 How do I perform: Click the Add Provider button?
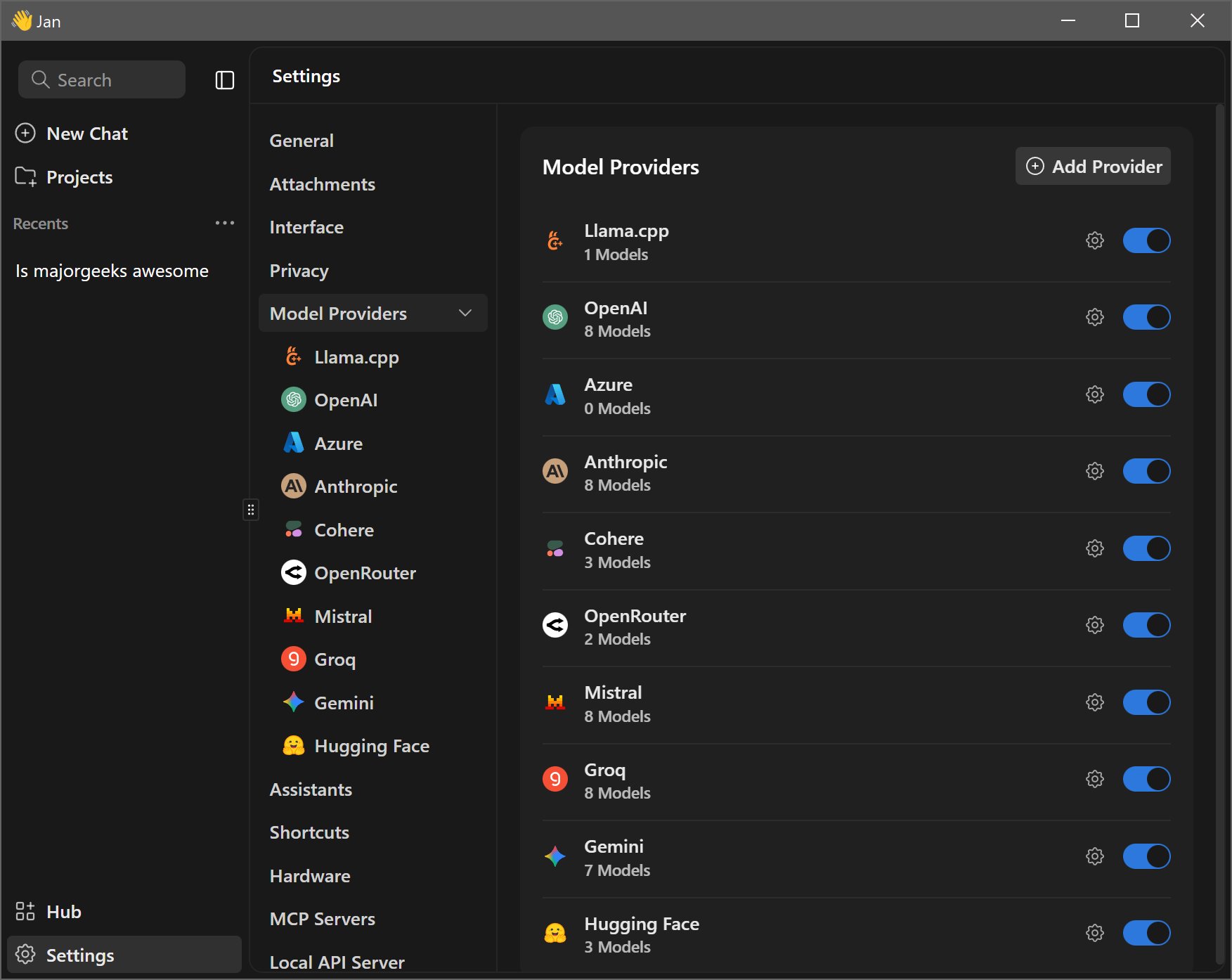pyautogui.click(x=1093, y=167)
